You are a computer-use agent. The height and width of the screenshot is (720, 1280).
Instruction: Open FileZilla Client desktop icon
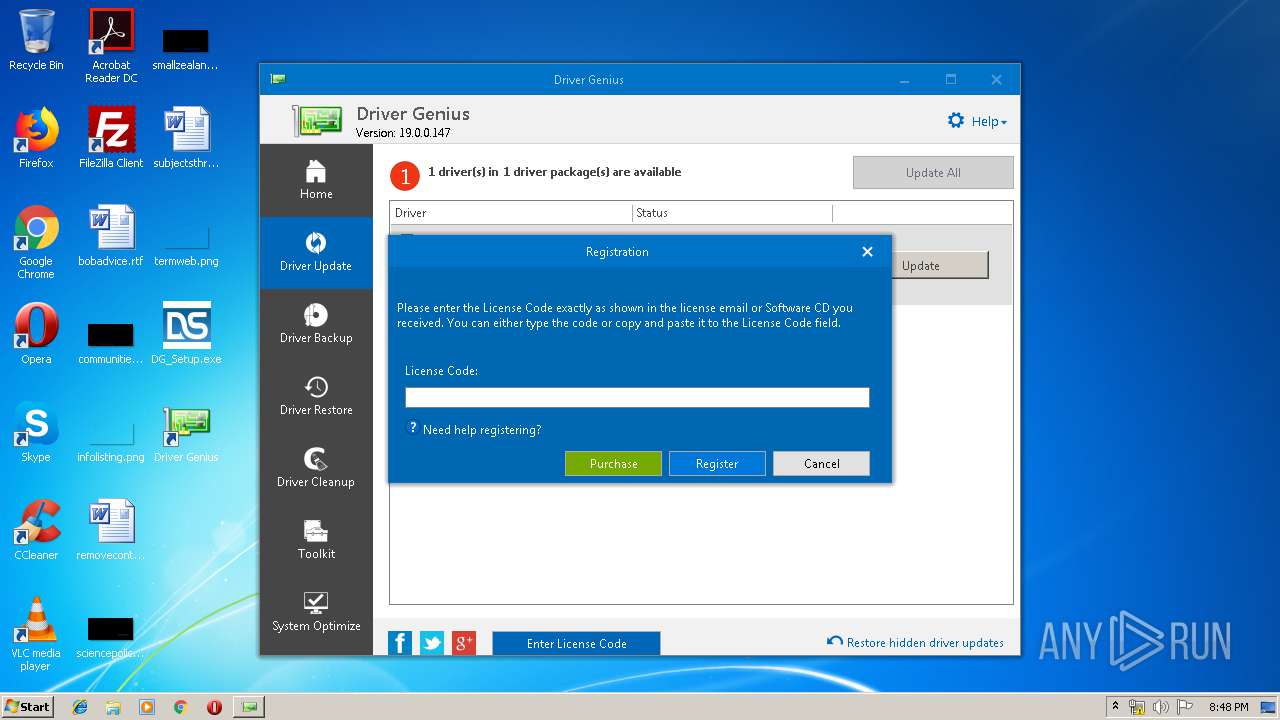click(x=111, y=138)
